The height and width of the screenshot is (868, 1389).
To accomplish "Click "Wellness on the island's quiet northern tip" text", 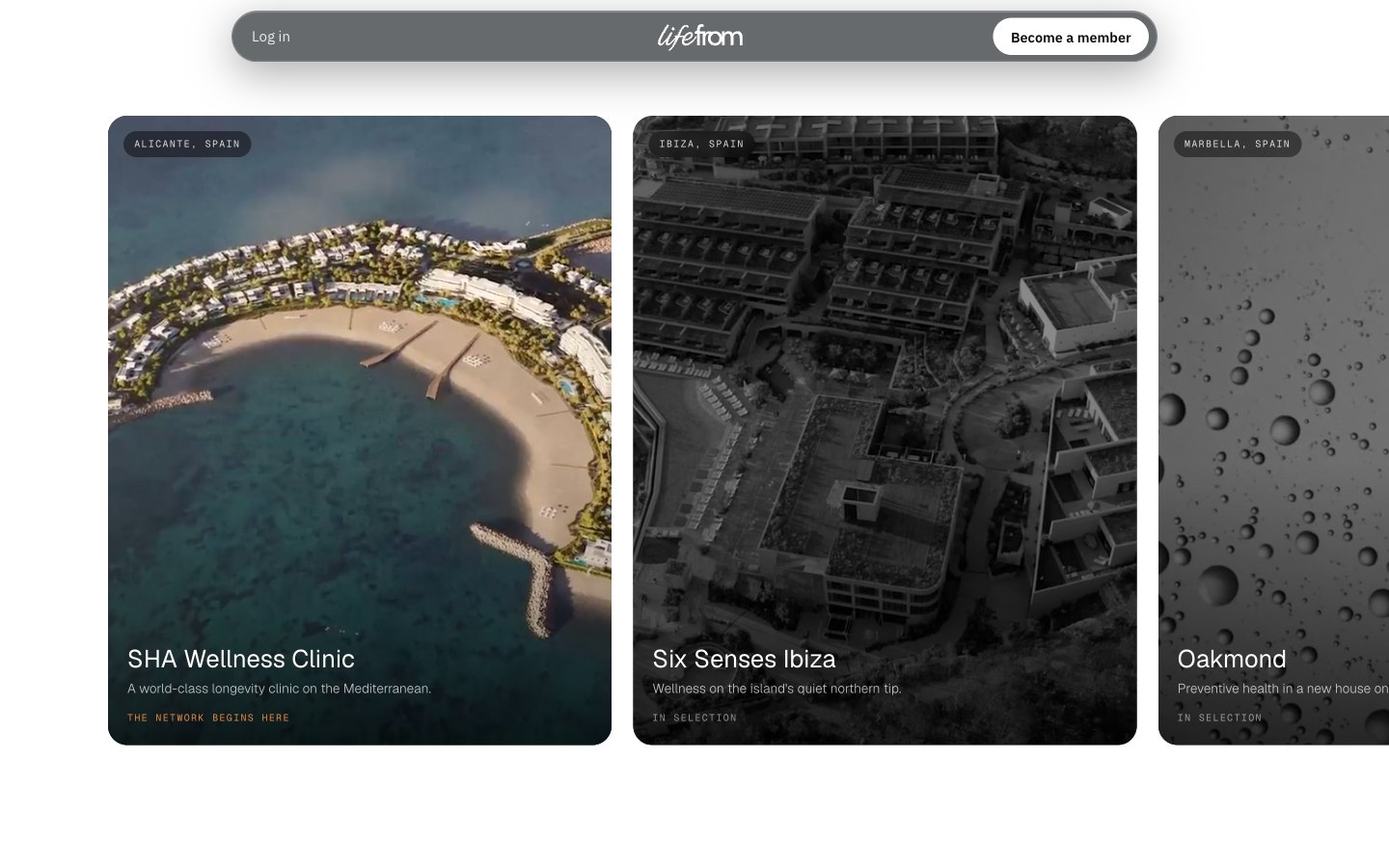I will 776,689.
